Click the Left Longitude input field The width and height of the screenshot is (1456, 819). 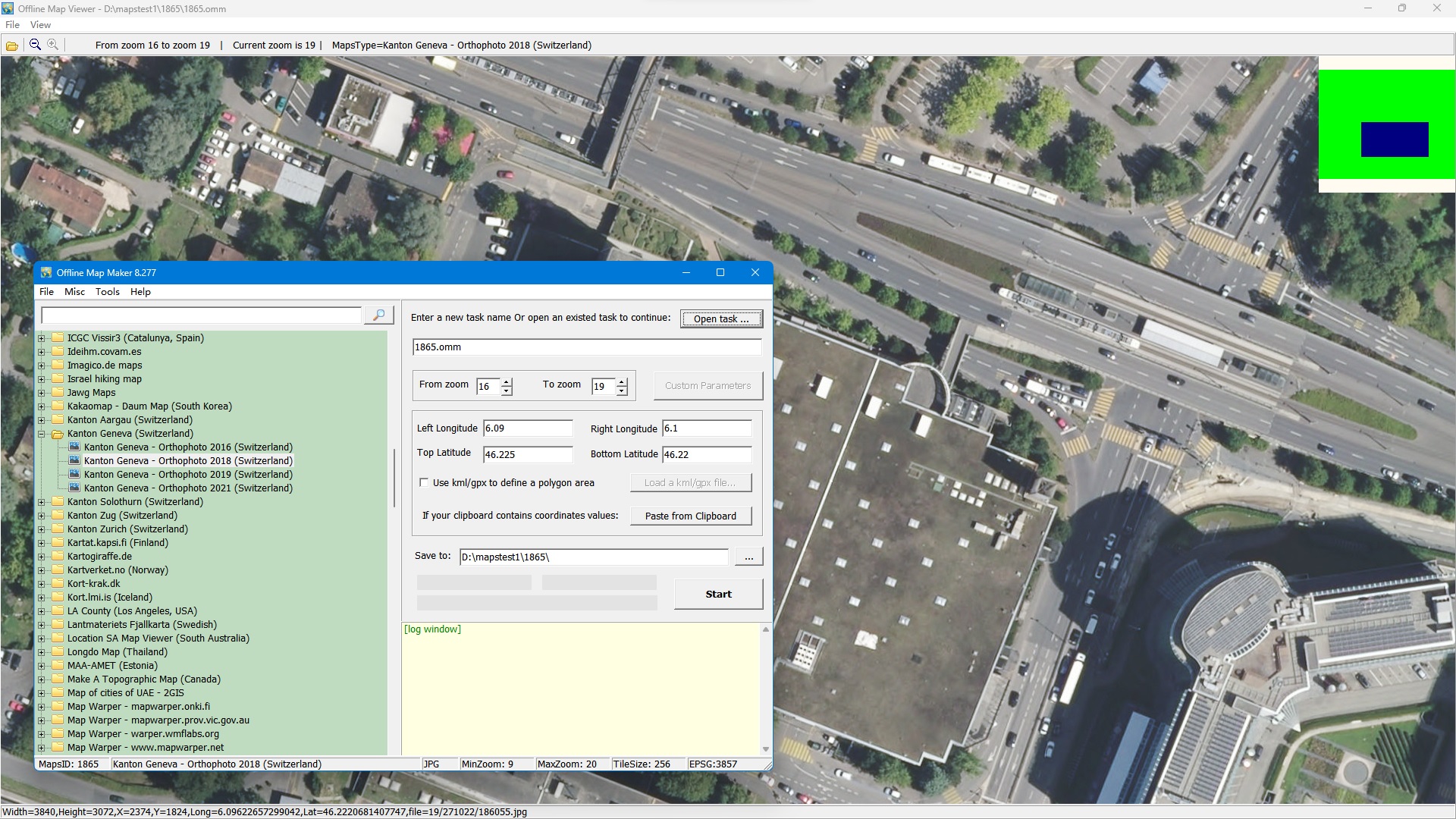(x=528, y=428)
